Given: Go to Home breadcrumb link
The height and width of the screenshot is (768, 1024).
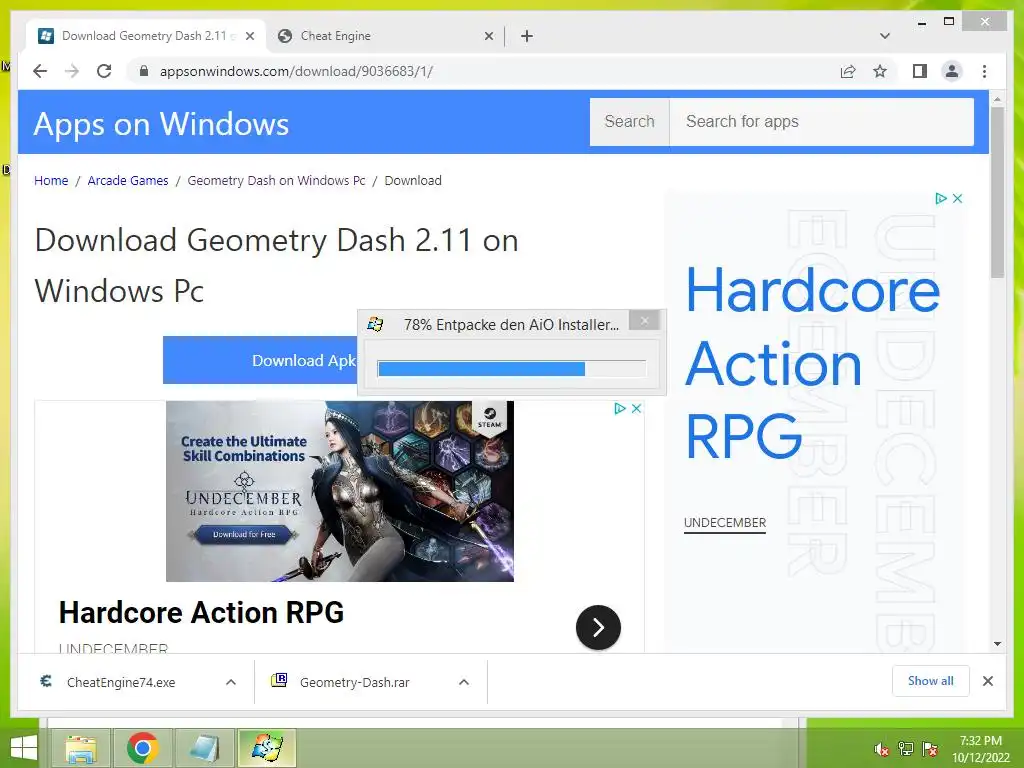Looking at the screenshot, I should tap(51, 180).
